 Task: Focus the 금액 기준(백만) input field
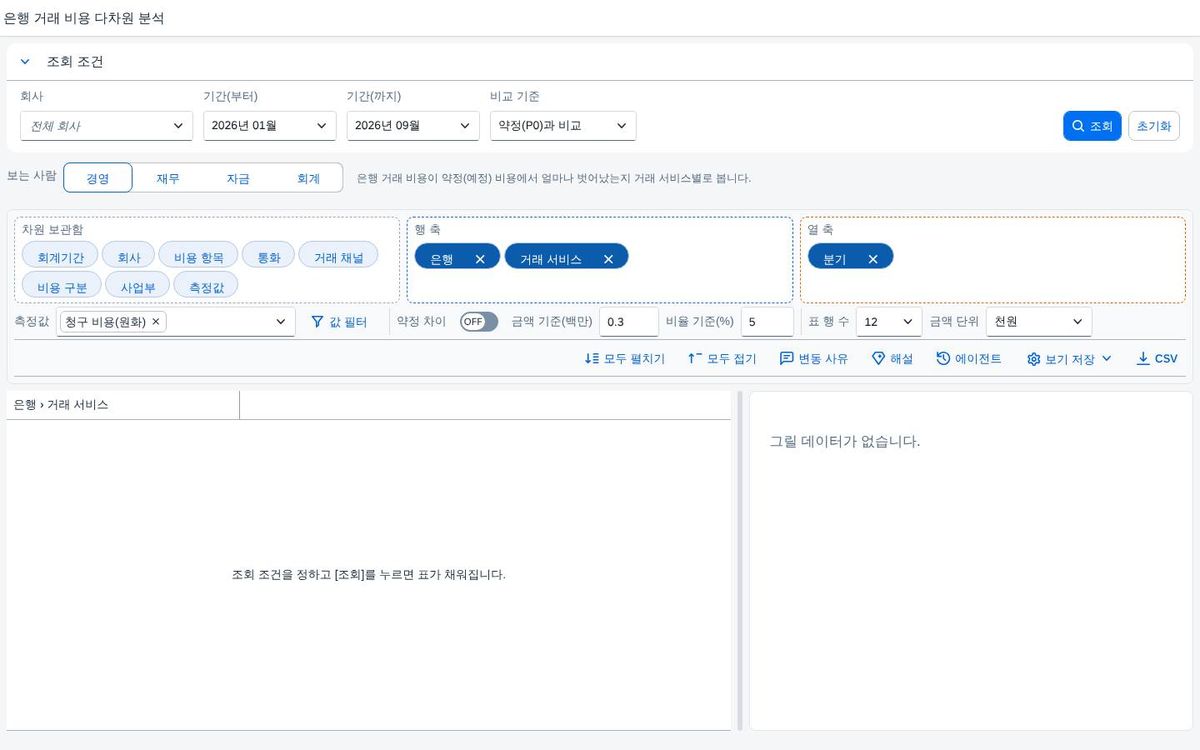(x=629, y=322)
